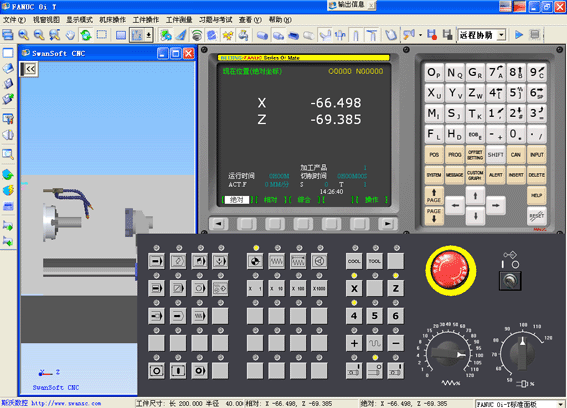Viewport: 567px width, 408px height.
Task: Open the 机床操作 menu
Action: pos(112,20)
